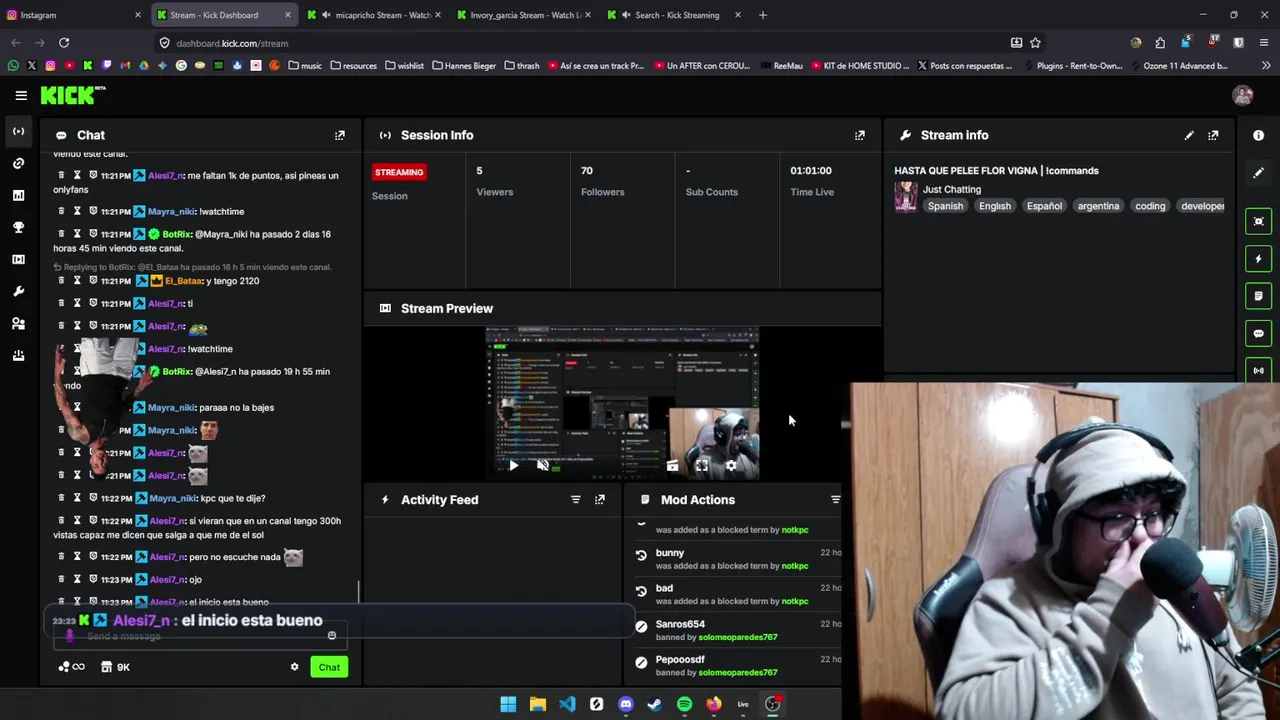Viewport: 1280px width, 720px height.
Task: Select the argentina tag
Action: pyautogui.click(x=1098, y=206)
